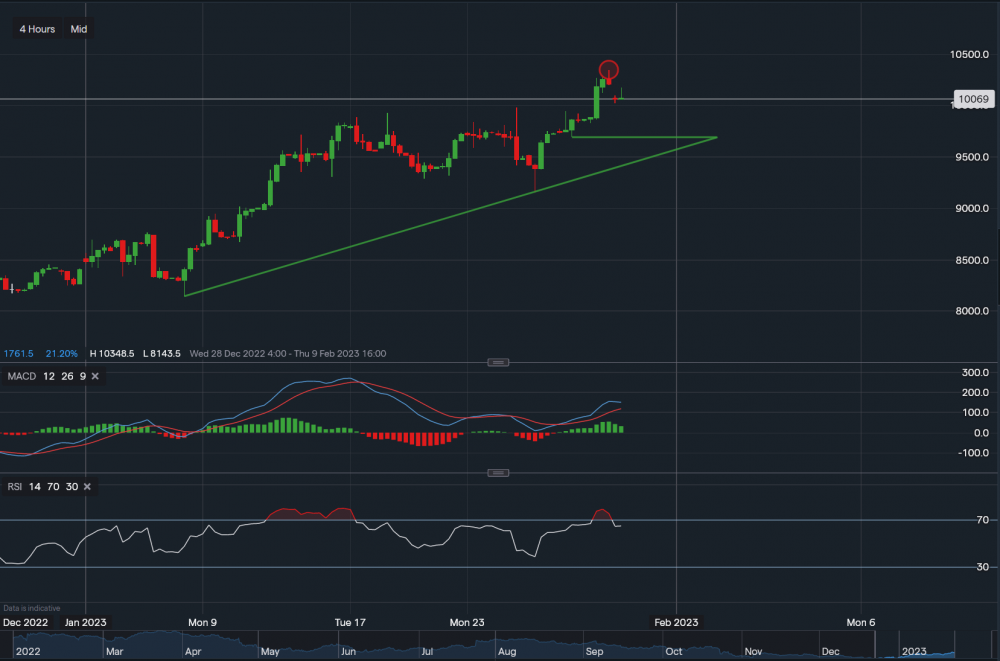
Task: Click the Data is indicative notice
Action: [x=31, y=608]
